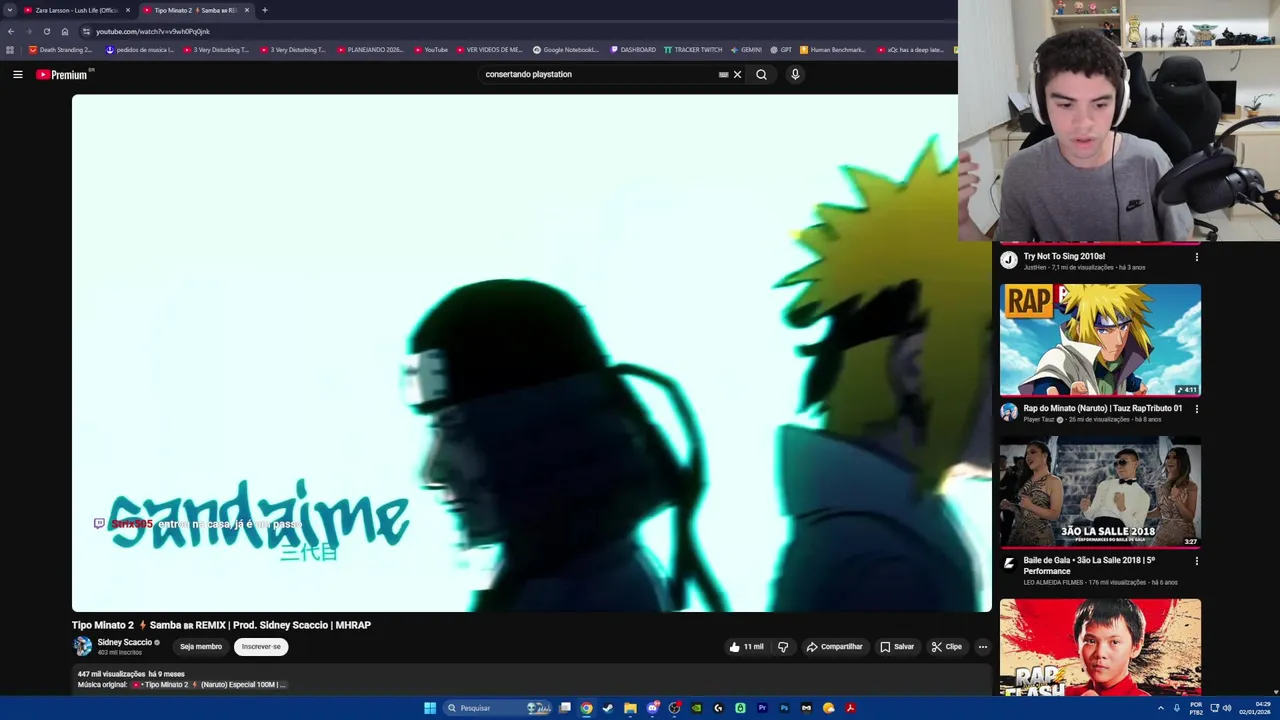1280x720 pixels.
Task: Open Player Tauz channel avatar
Action: click(x=1009, y=412)
